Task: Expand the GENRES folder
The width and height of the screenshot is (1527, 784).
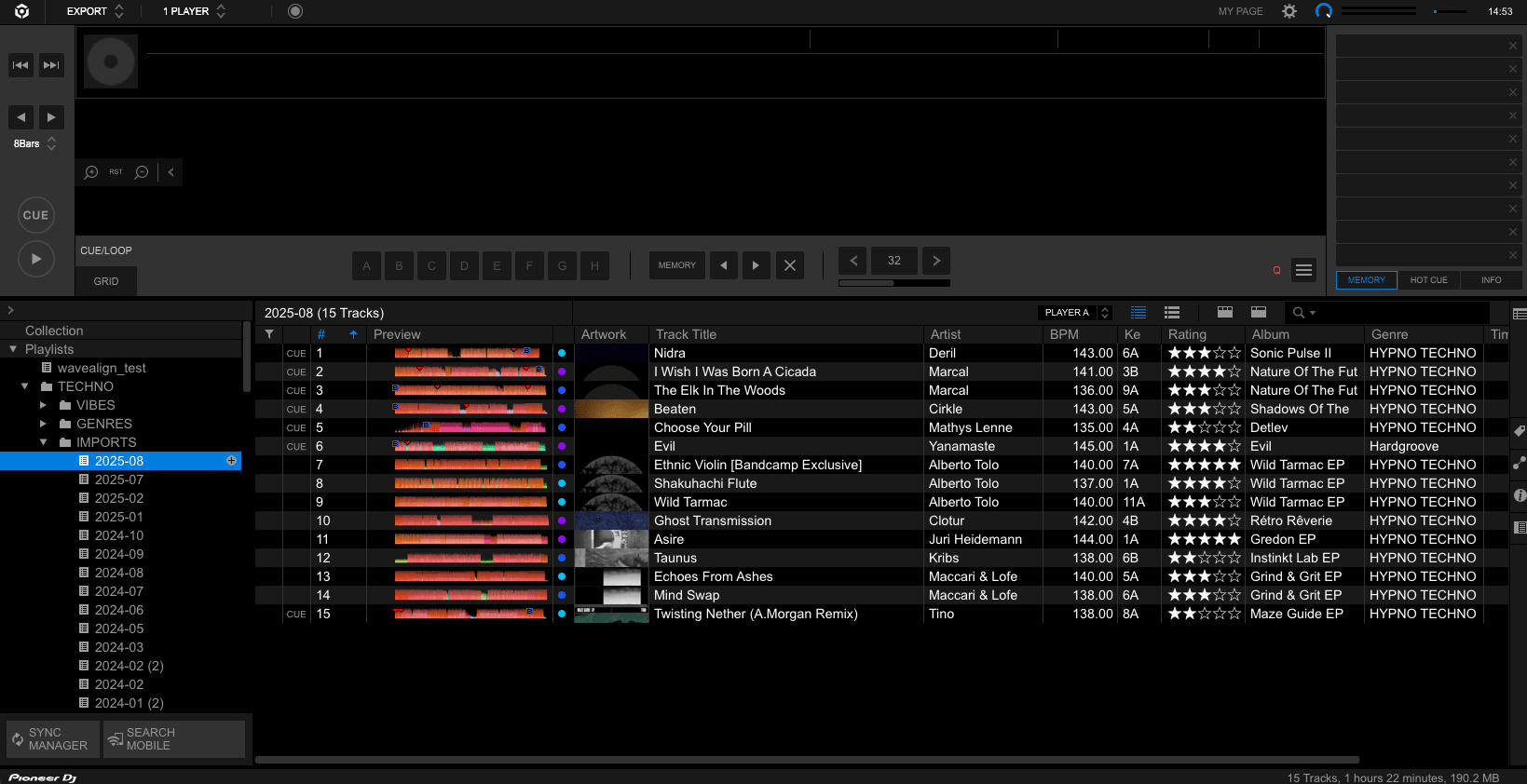Action: [43, 424]
